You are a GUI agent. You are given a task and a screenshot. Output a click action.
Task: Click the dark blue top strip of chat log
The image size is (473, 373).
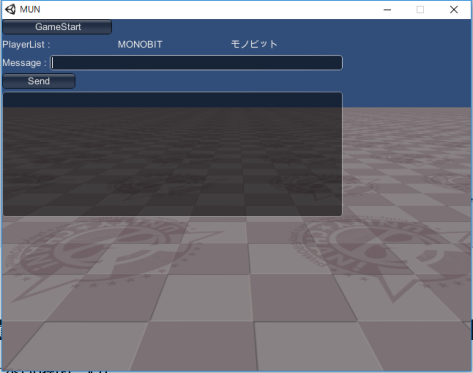172,100
